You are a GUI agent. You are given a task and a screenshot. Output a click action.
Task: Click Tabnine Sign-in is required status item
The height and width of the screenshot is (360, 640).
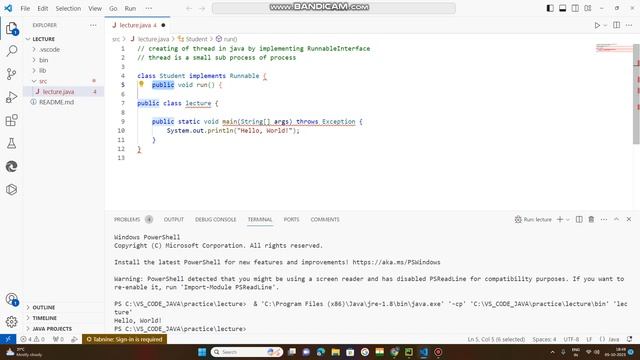124,339
